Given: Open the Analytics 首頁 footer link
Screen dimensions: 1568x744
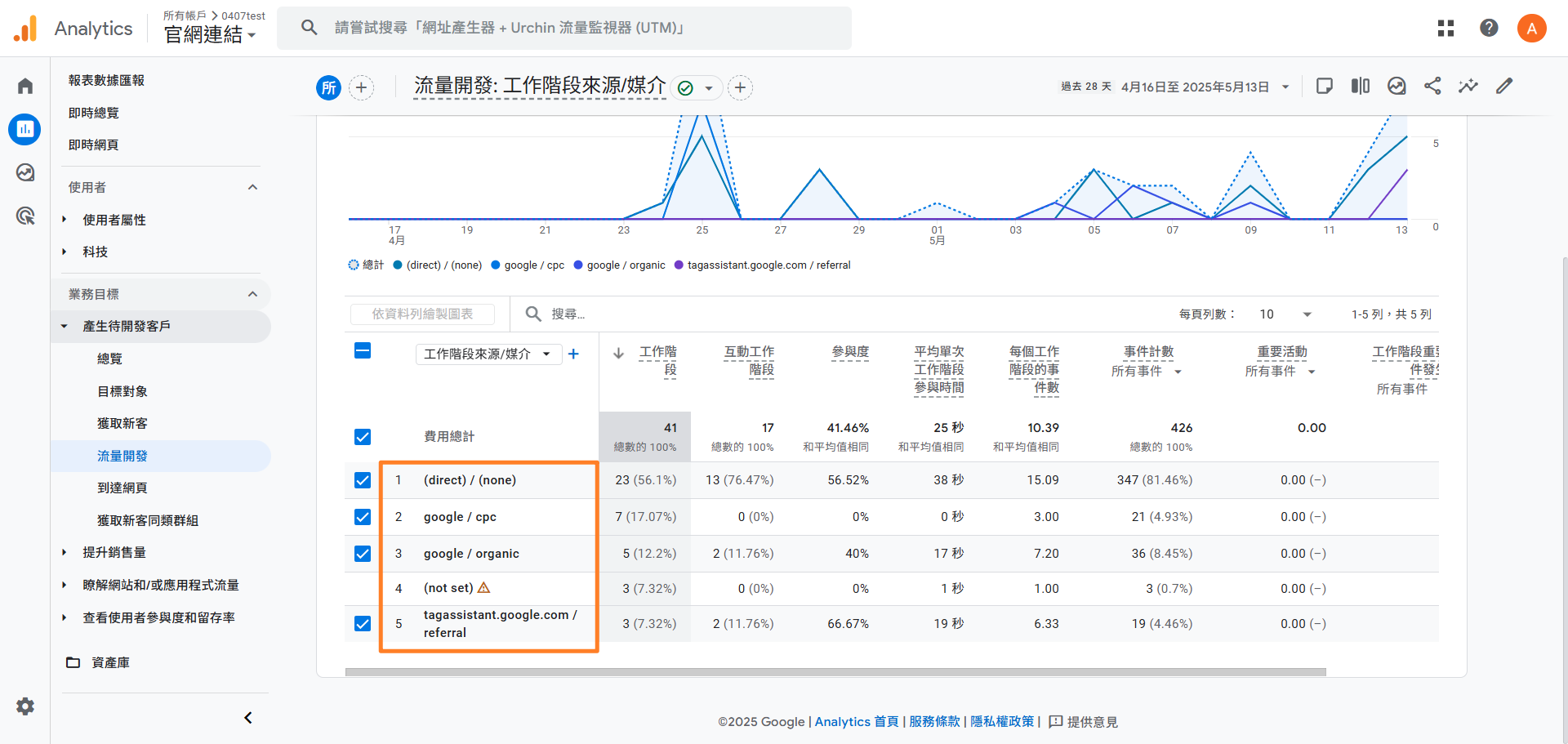Looking at the screenshot, I should [x=856, y=722].
